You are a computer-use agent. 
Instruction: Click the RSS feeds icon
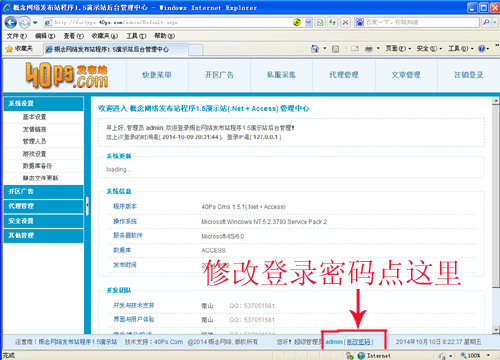pyautogui.click(x=335, y=49)
